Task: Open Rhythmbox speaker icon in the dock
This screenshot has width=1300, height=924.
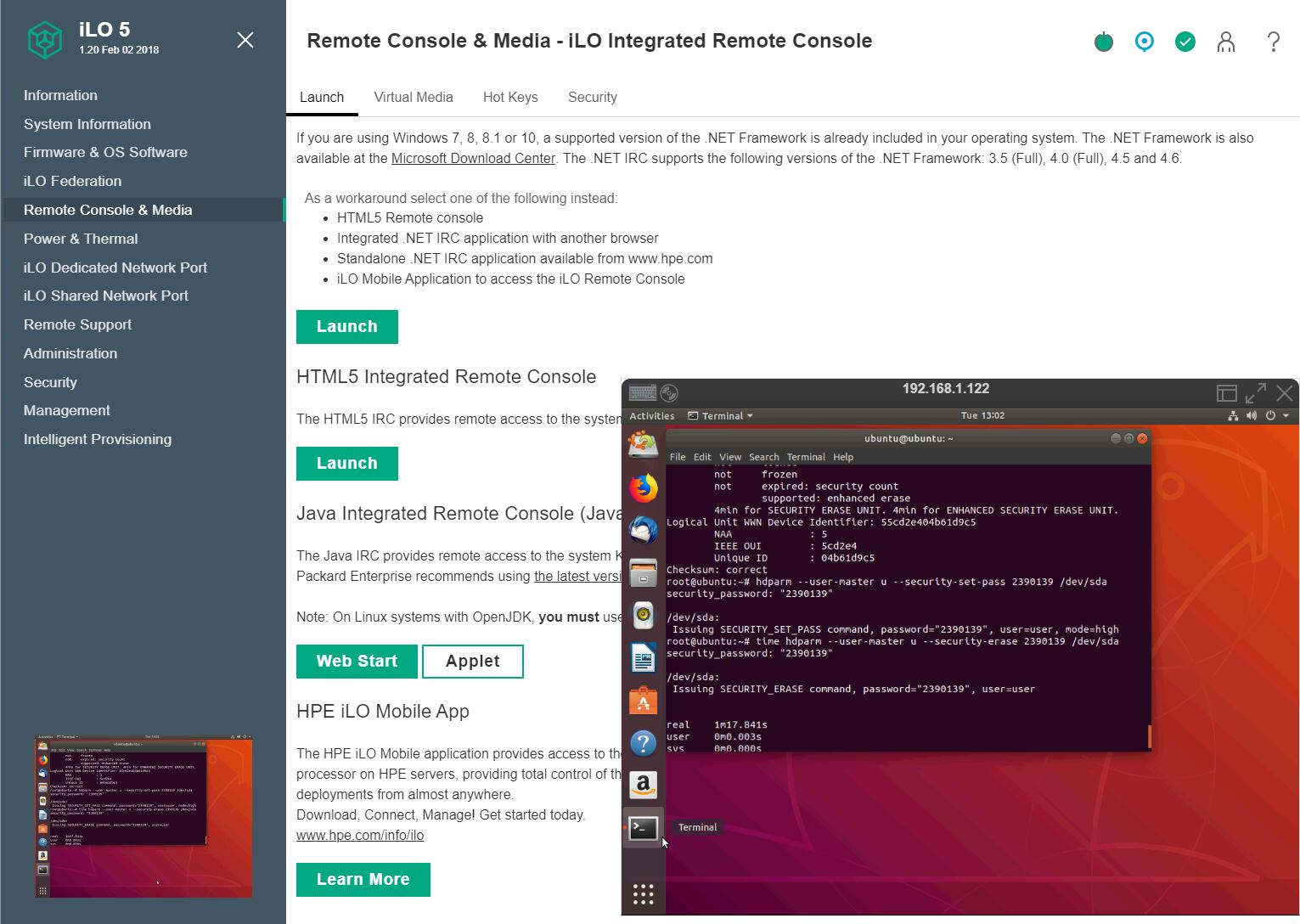Action: pyautogui.click(x=643, y=616)
